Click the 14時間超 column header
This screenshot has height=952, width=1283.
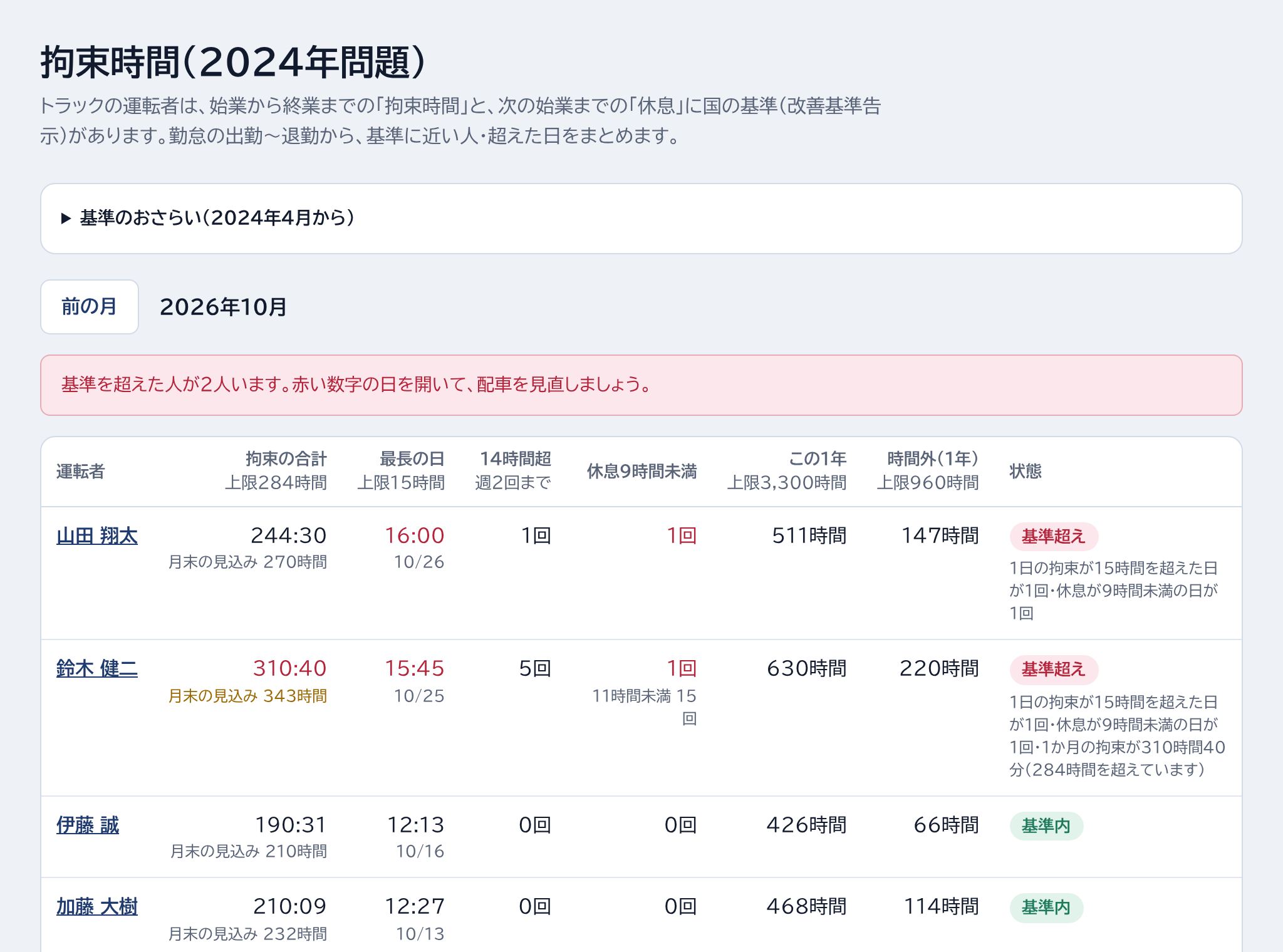(515, 459)
